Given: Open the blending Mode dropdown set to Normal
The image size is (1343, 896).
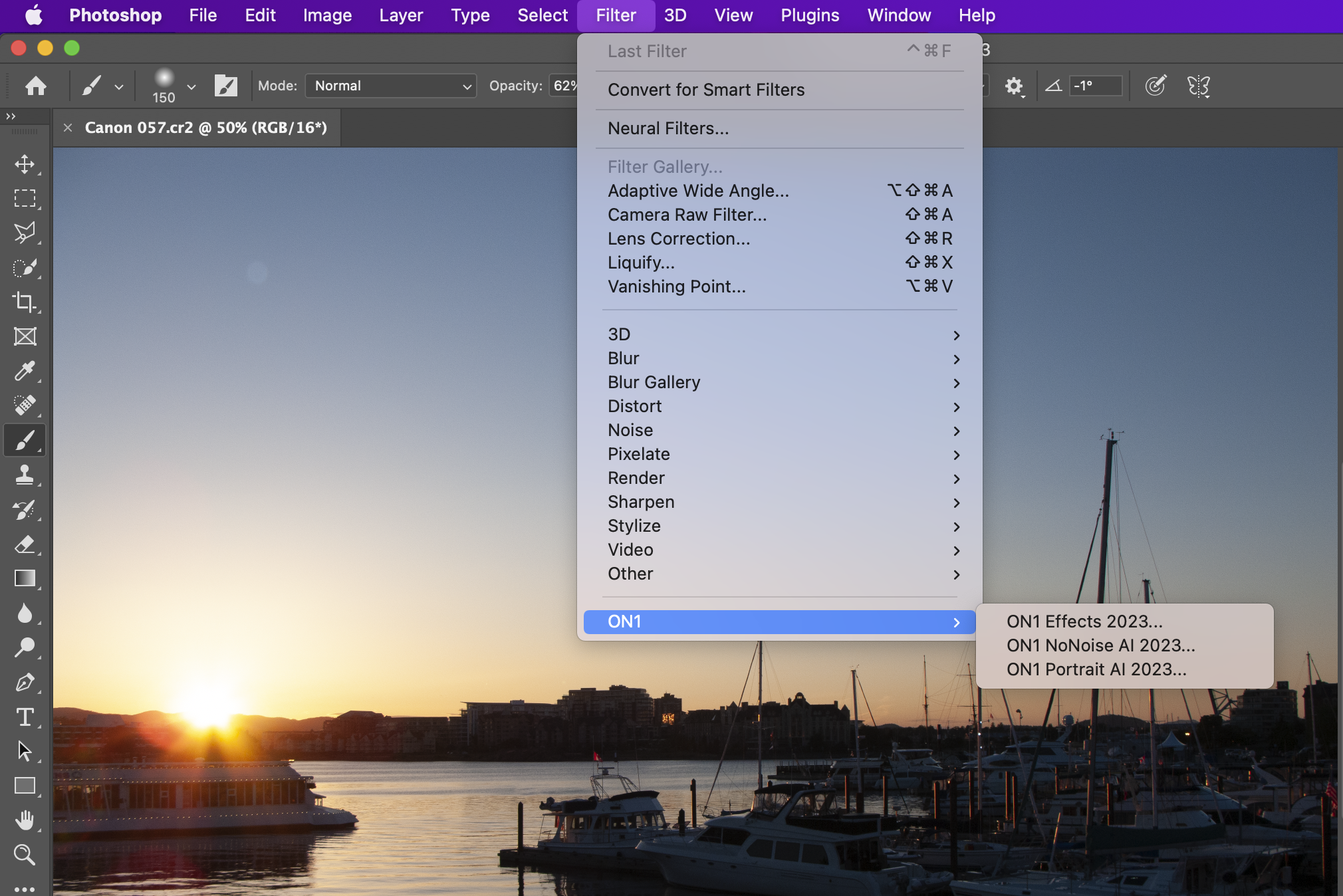Looking at the screenshot, I should 391,86.
